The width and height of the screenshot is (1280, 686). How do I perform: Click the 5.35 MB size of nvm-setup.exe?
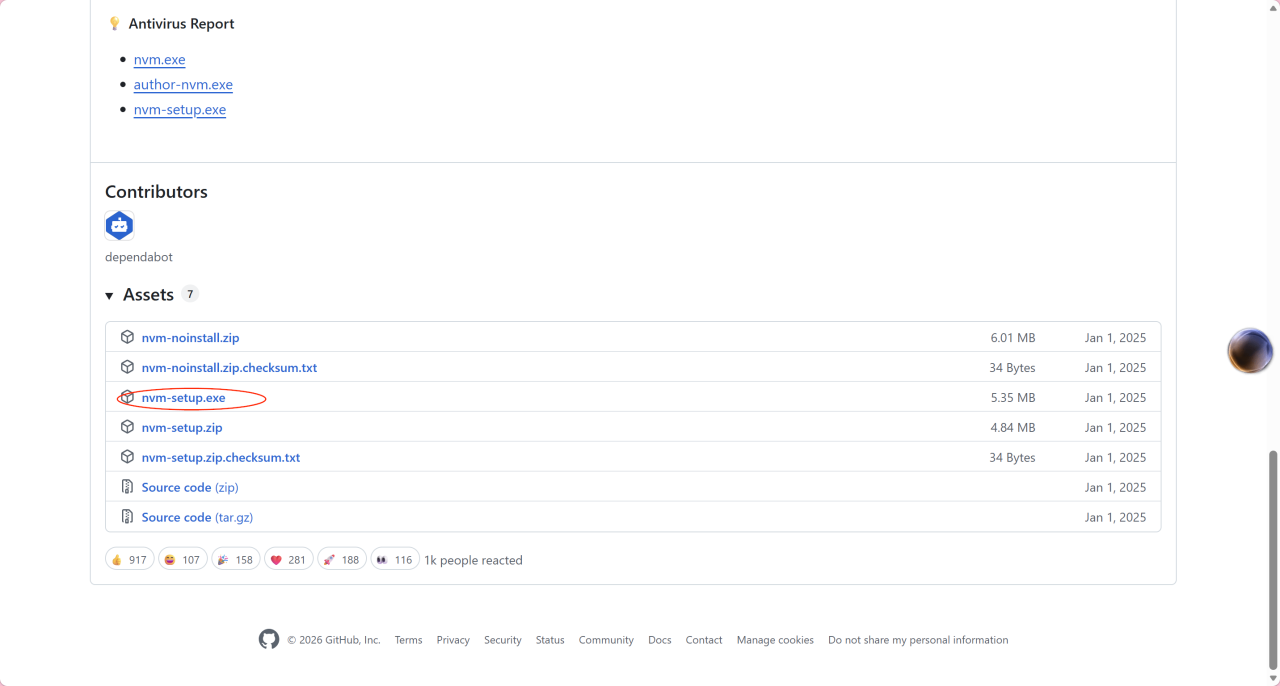[1013, 398]
